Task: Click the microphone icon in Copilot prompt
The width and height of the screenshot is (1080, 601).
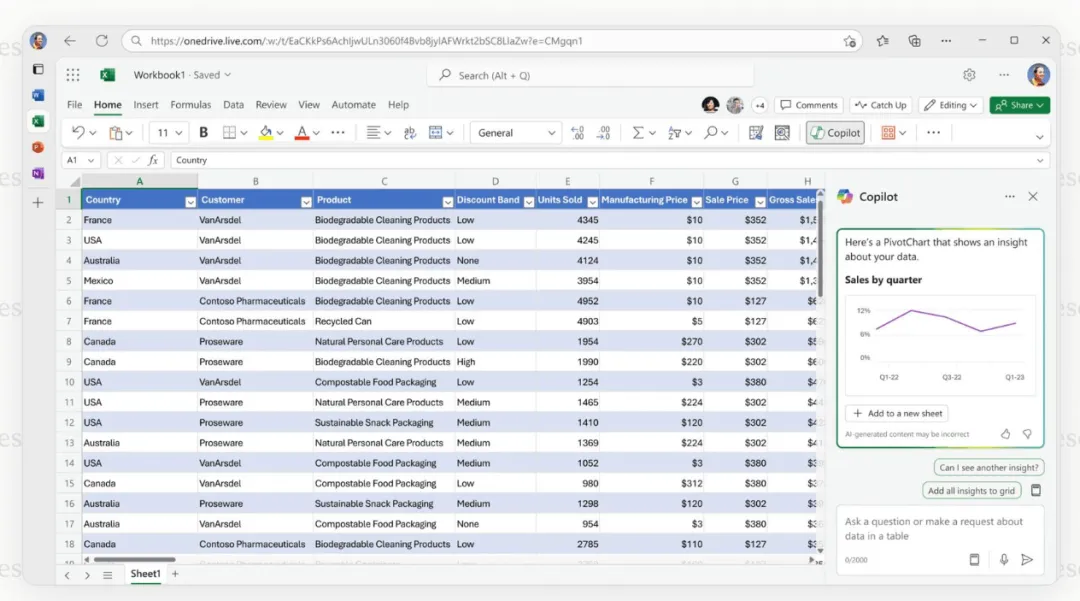Action: tap(1004, 560)
